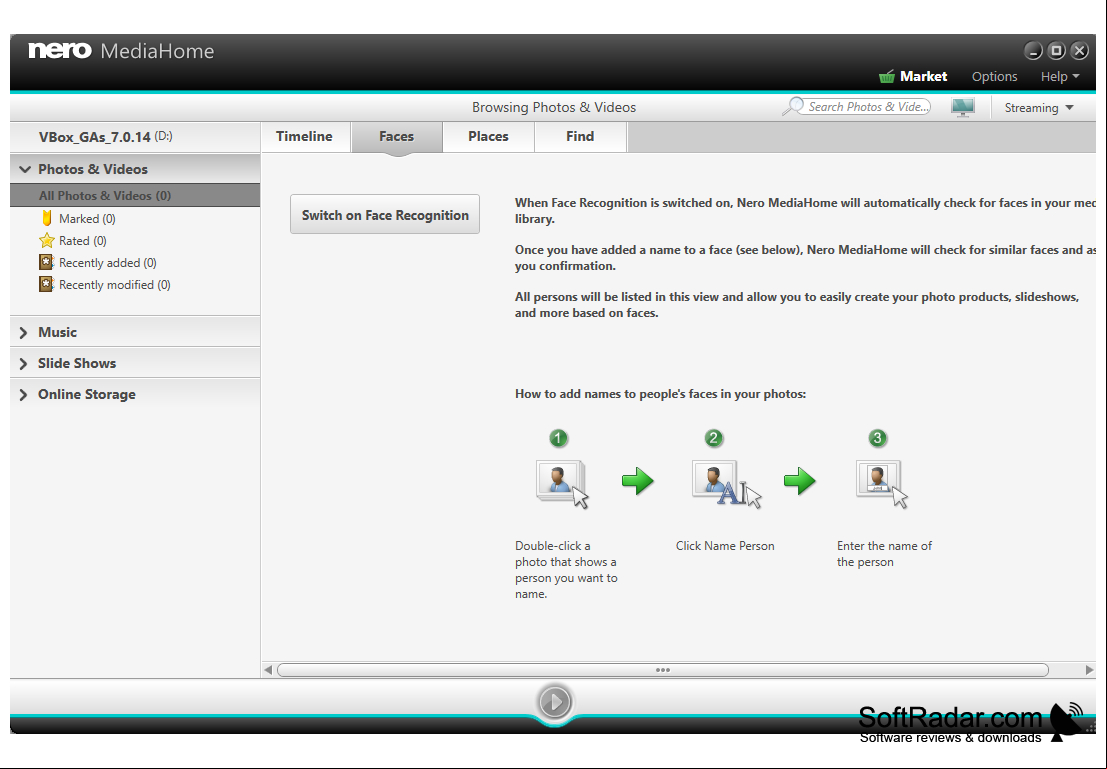Image resolution: width=1107 pixels, height=769 pixels.
Task: Switch to the Timeline tab
Action: pos(304,136)
